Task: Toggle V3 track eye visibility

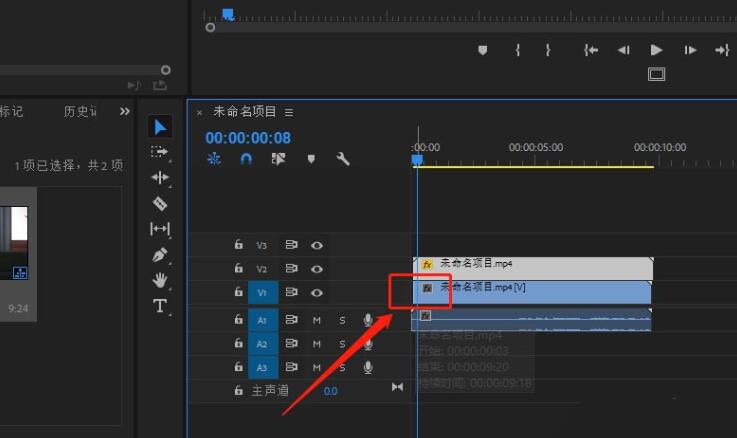Action: [317, 244]
